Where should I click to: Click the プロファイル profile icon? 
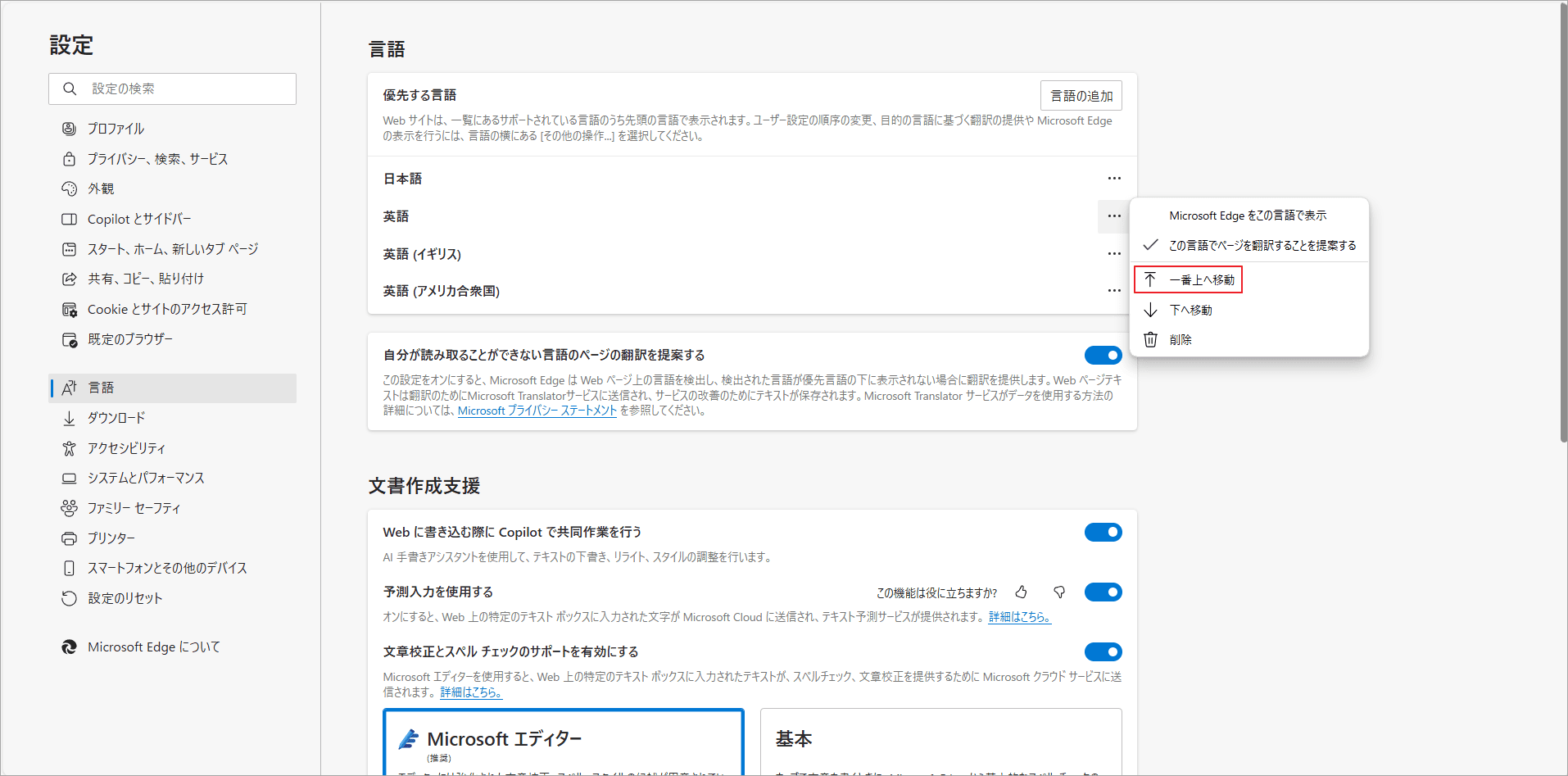(70, 129)
